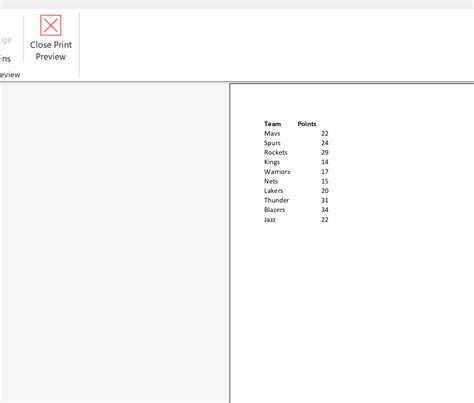Image resolution: width=474 pixels, height=403 pixels.
Task: Select the Rockets team cell
Action: point(276,152)
